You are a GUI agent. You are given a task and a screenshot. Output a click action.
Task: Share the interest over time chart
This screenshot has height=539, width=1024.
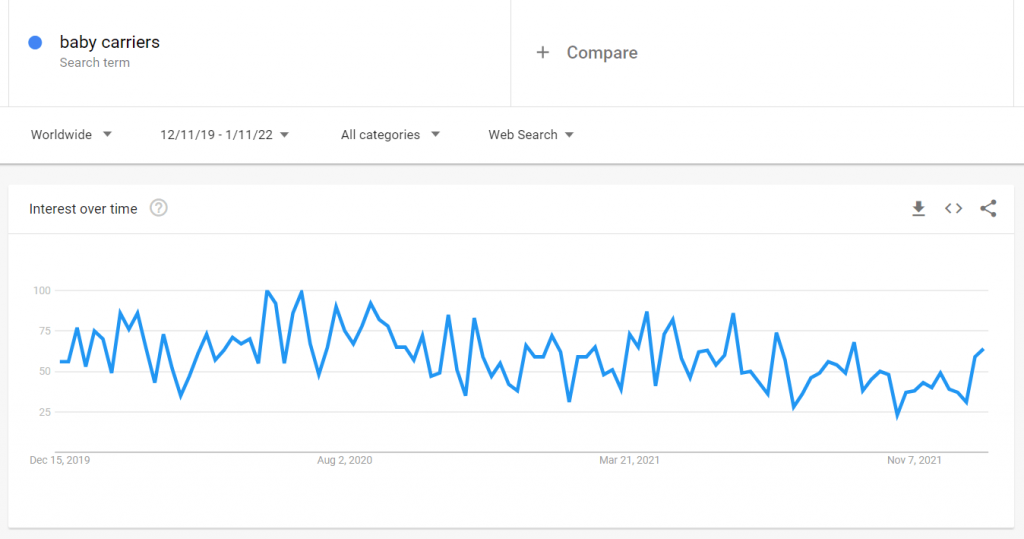click(988, 208)
